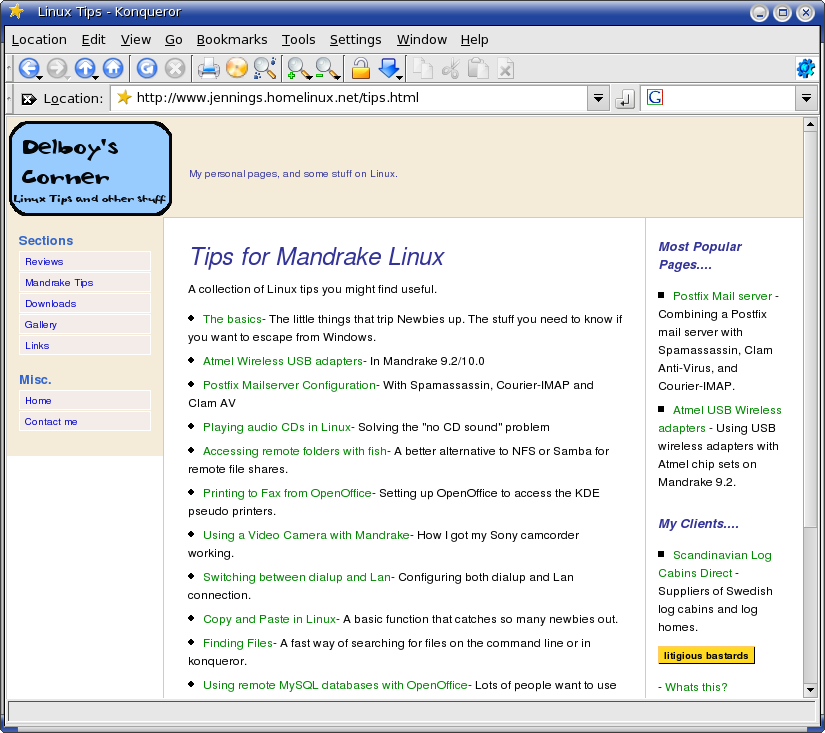The height and width of the screenshot is (733, 825).
Task: Click the vertical scrollbar thumb
Action: click(x=810, y=327)
